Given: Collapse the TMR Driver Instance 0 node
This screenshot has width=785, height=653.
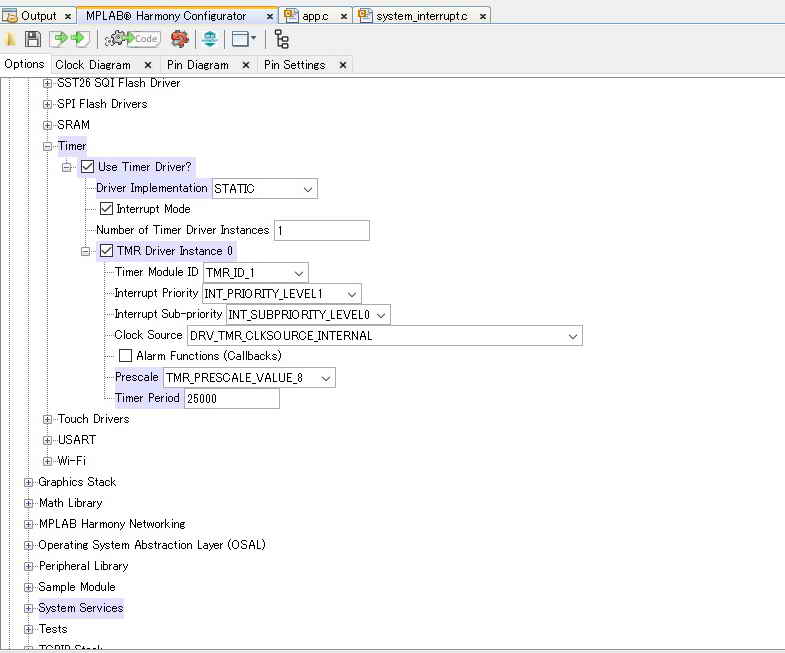Looking at the screenshot, I should point(86,252).
